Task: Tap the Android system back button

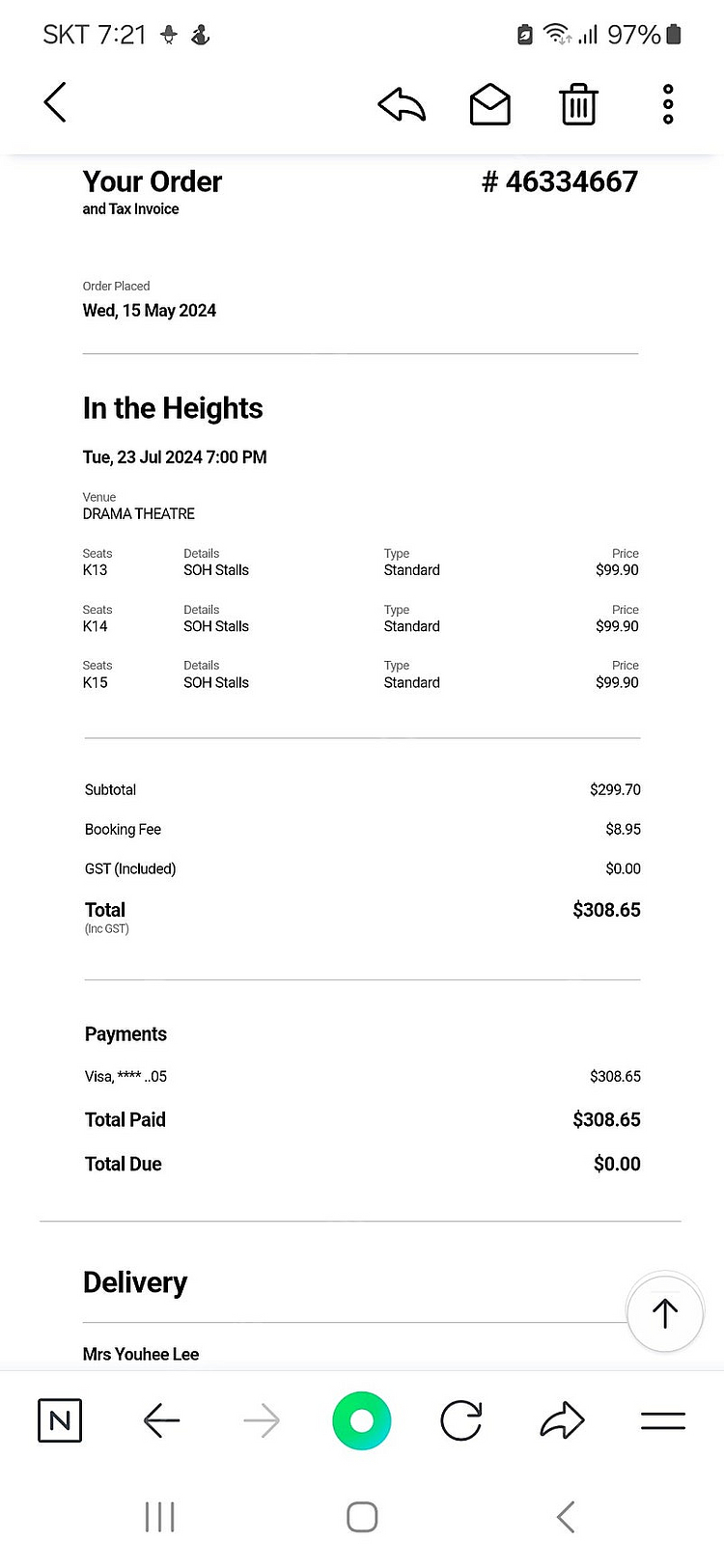Action: point(566,1517)
